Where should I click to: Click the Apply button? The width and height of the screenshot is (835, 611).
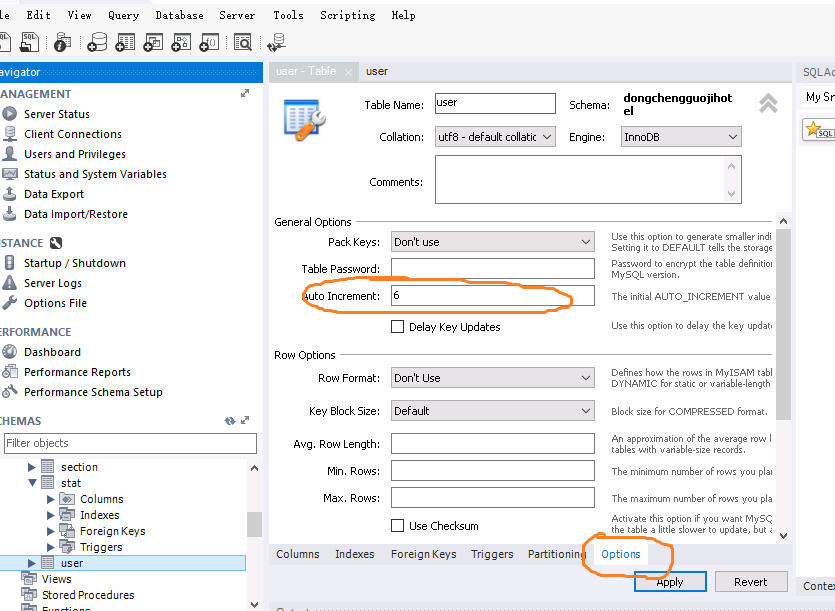pyautogui.click(x=670, y=582)
